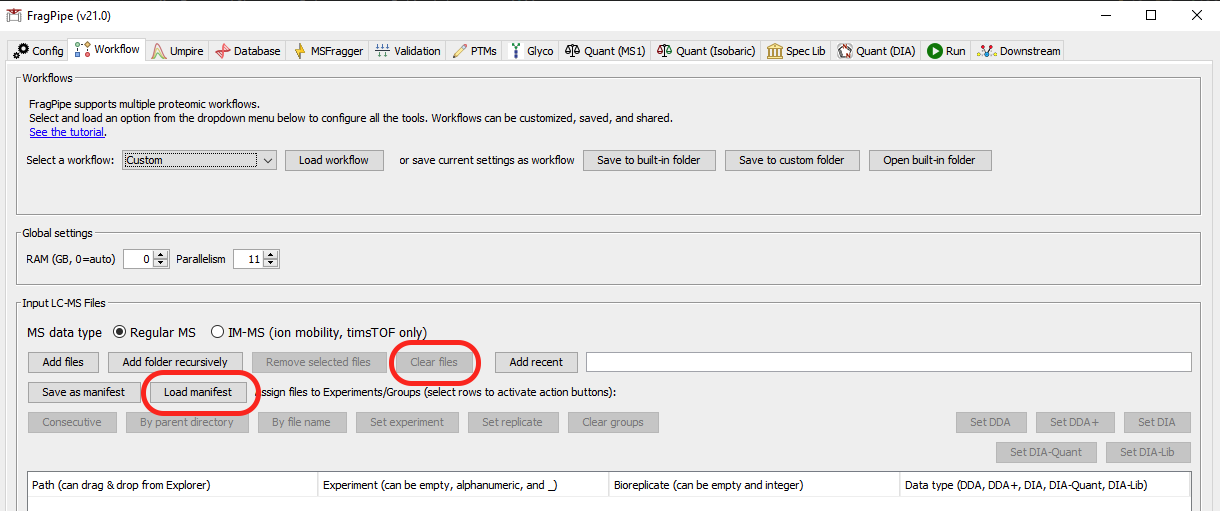1220x511 pixels.
Task: Click the Bioreplicate column header
Action: pyautogui.click(x=754, y=485)
